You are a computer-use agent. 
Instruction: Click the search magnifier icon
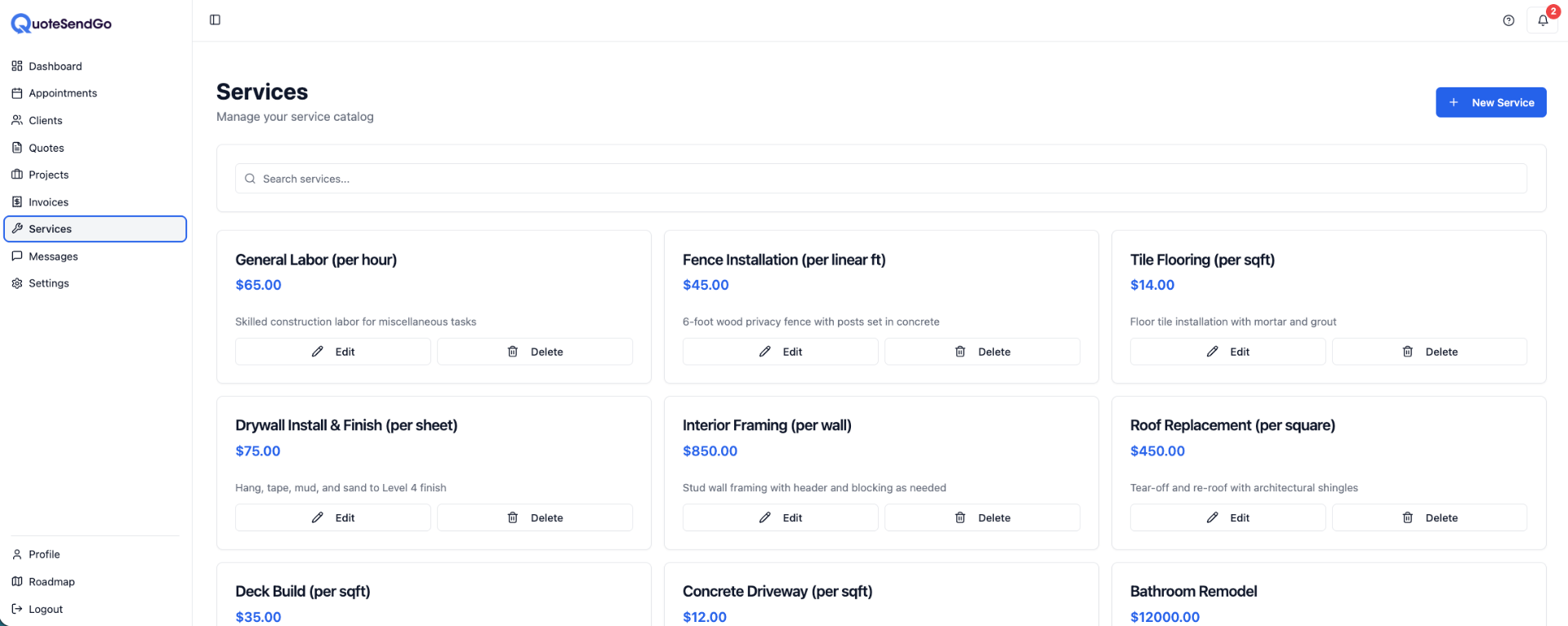[x=250, y=179]
